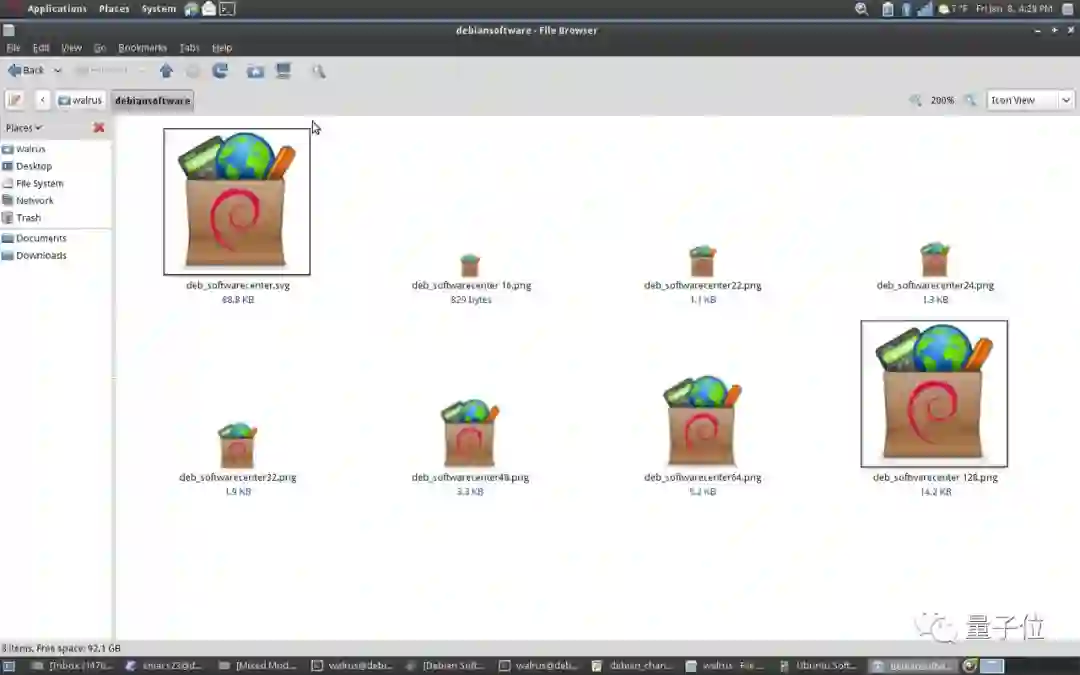
Task: Reload the current folder
Action: click(x=220, y=71)
